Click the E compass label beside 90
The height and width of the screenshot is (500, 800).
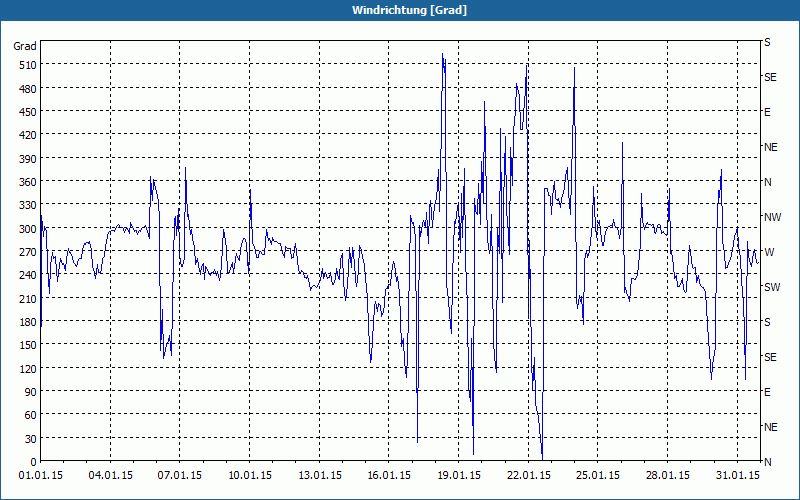click(x=767, y=392)
